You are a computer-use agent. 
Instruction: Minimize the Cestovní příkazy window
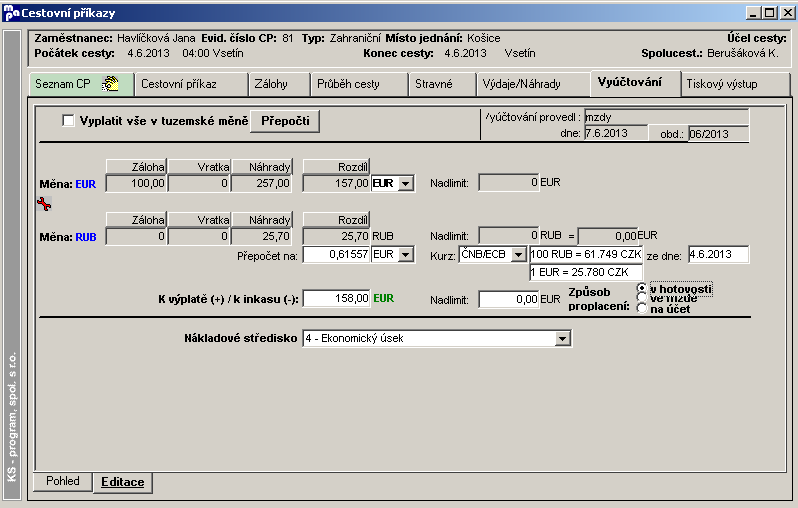[x=753, y=13]
